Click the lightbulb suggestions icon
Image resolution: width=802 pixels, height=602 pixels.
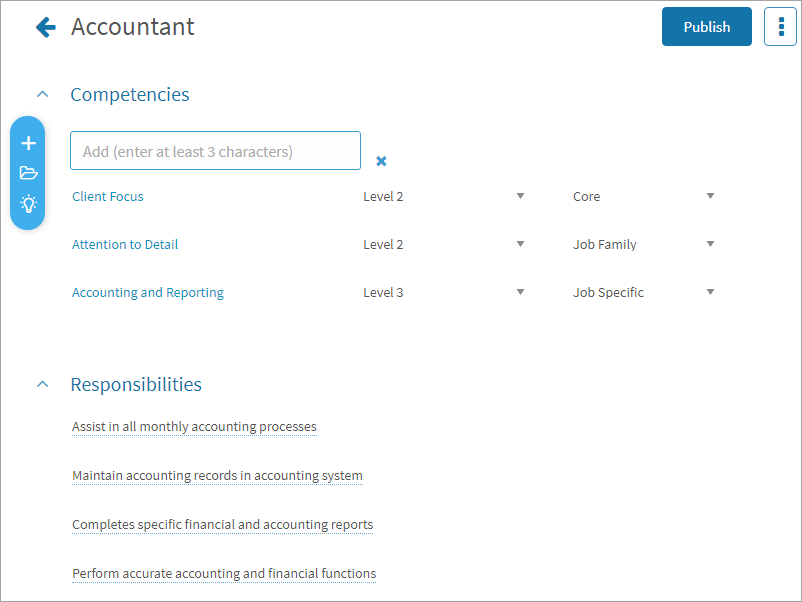point(29,204)
